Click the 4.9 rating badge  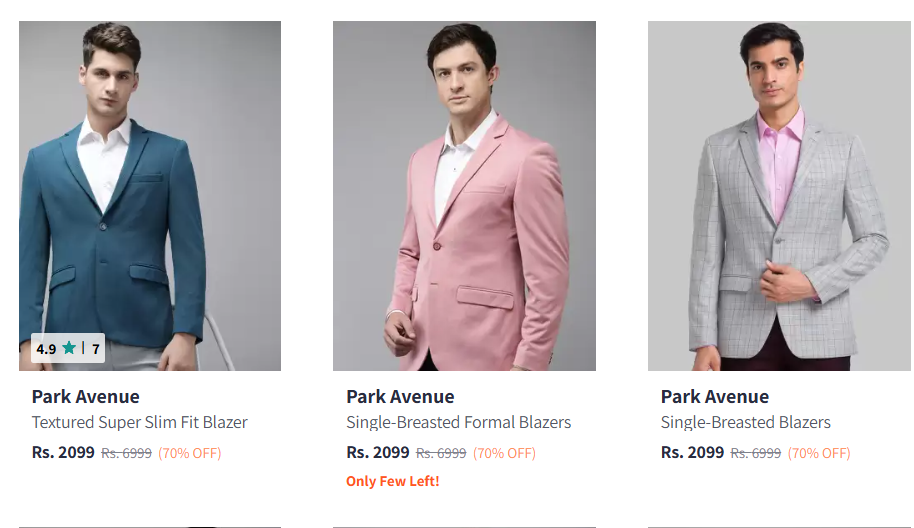(x=68, y=348)
